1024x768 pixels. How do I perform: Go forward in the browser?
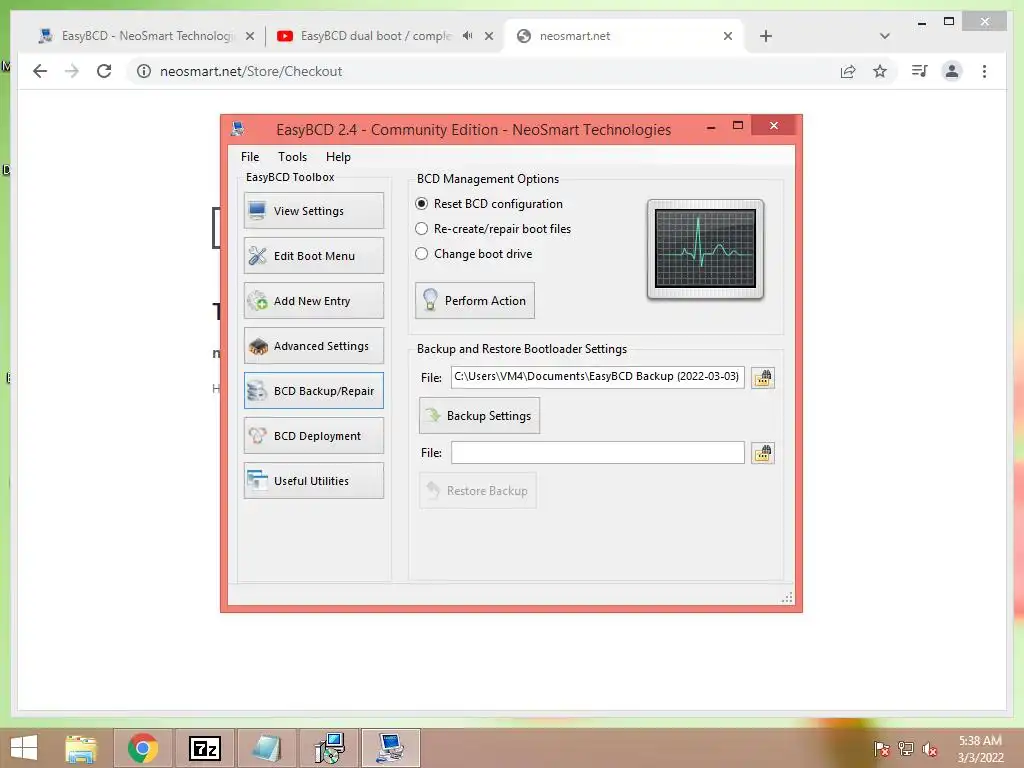pyautogui.click(x=72, y=71)
